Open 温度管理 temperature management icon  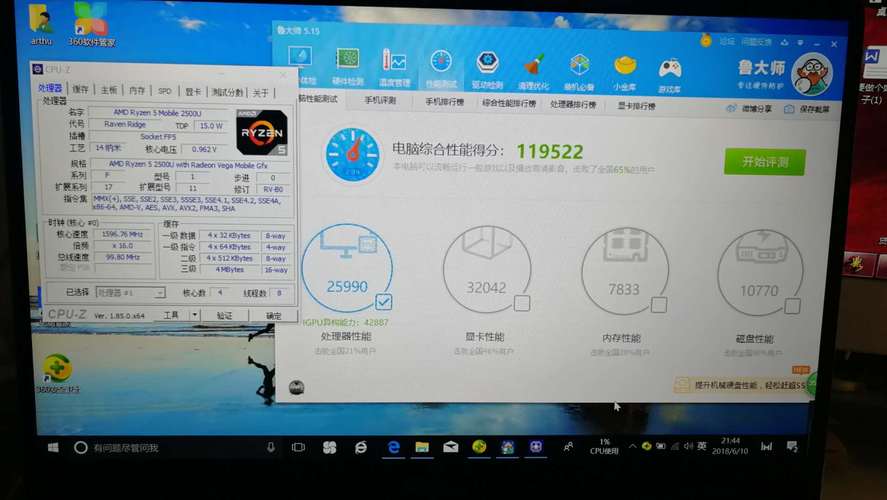coord(394,67)
